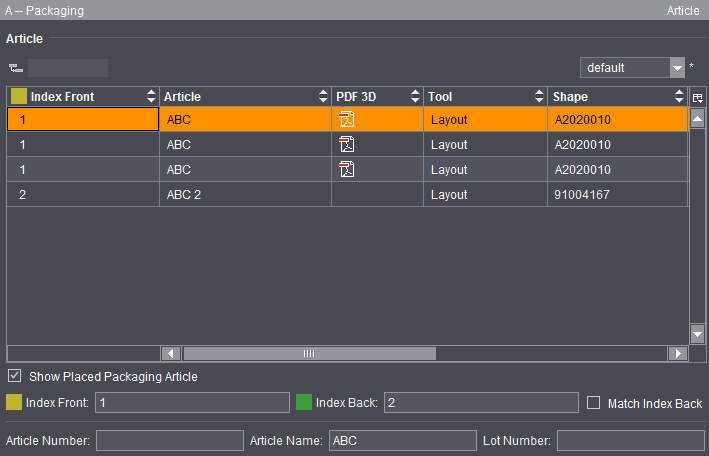Click the green Index Back color swatch

(x=304, y=403)
